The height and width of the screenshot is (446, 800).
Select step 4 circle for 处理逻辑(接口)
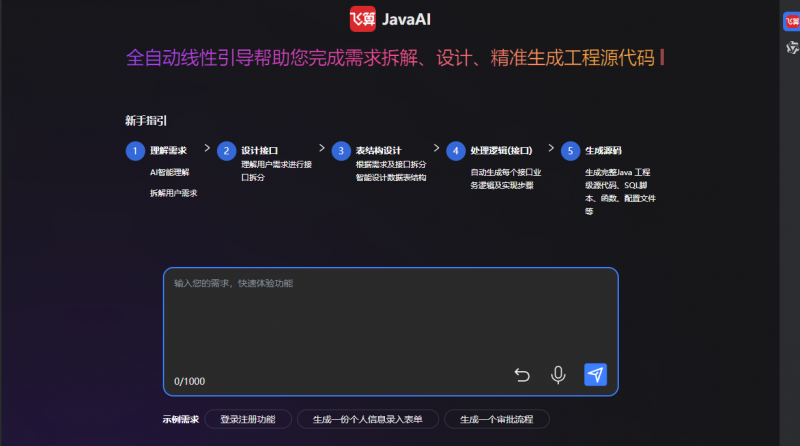tap(456, 151)
